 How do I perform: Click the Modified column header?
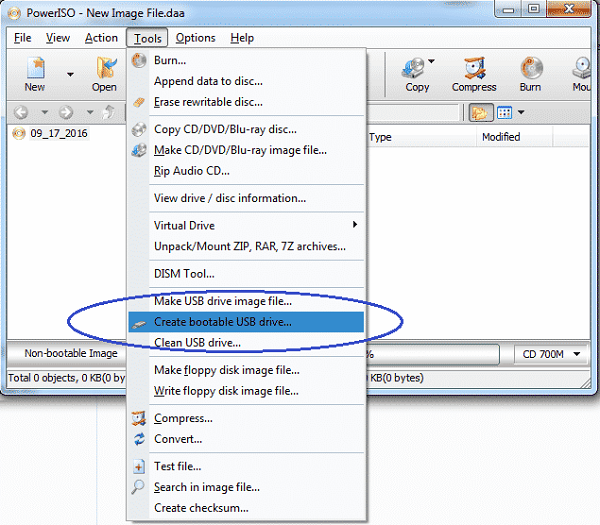point(501,137)
